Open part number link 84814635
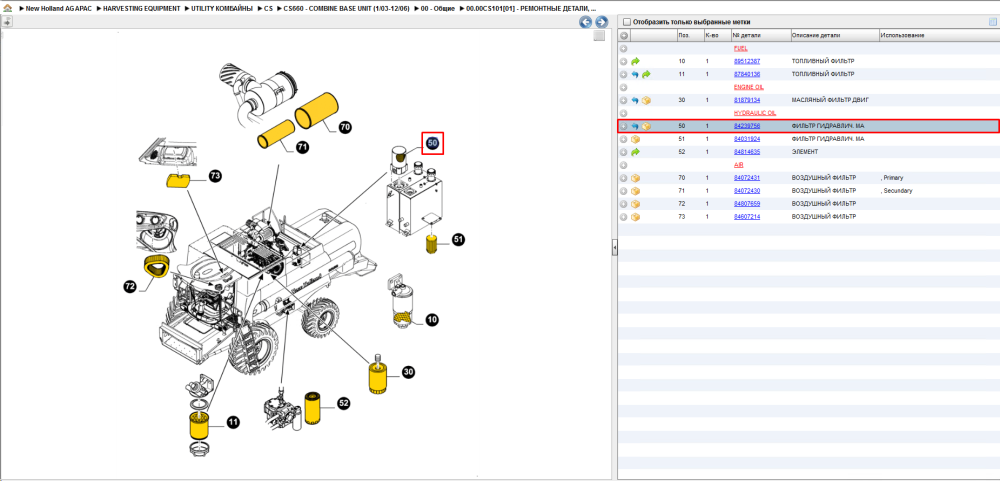Image resolution: width=1000 pixels, height=481 pixels. [747, 152]
